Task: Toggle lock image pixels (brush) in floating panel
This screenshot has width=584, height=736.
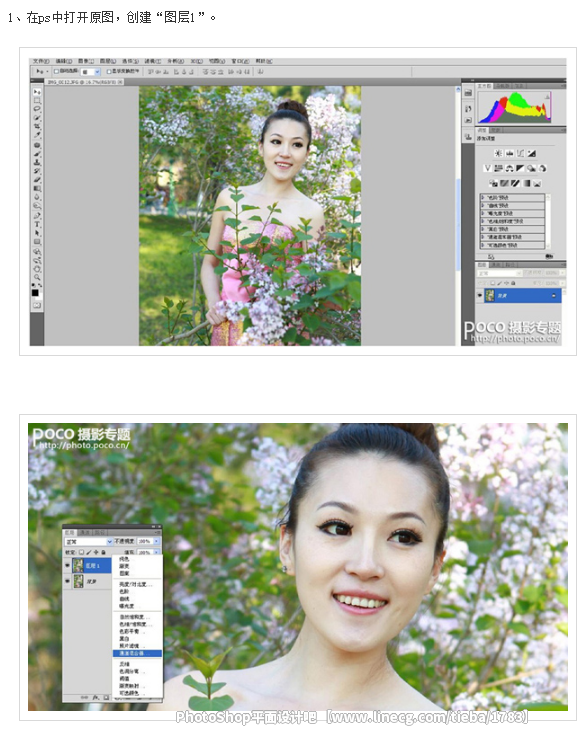Action: pos(89,552)
